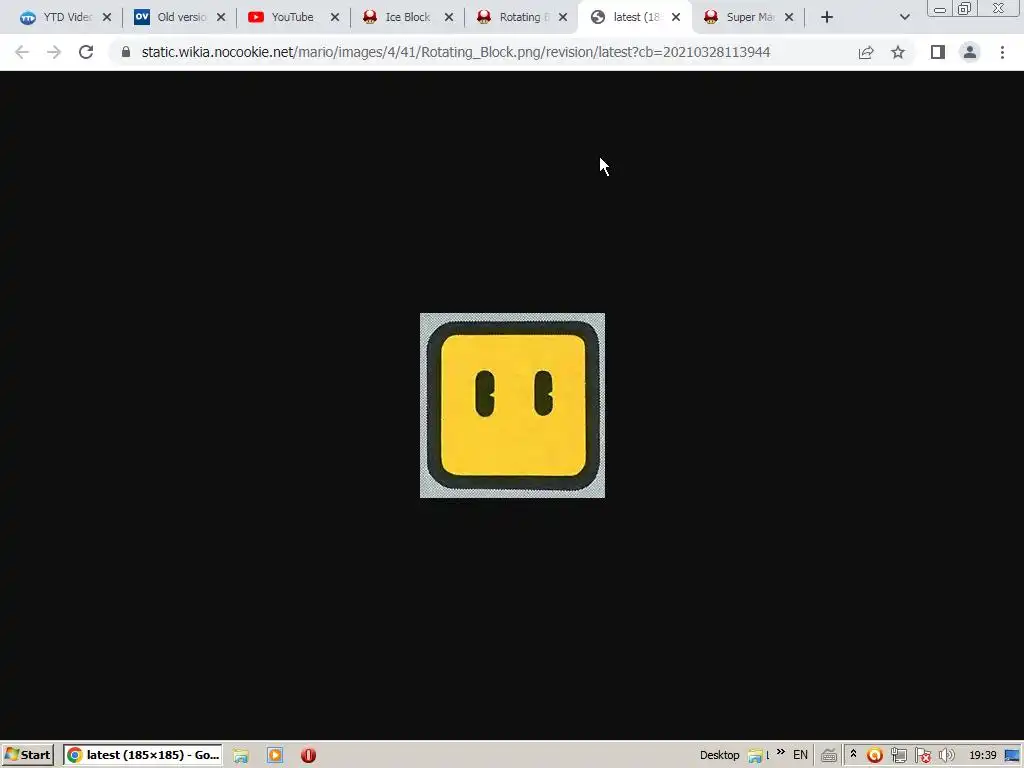Open orange antivirus tray icon

point(874,756)
